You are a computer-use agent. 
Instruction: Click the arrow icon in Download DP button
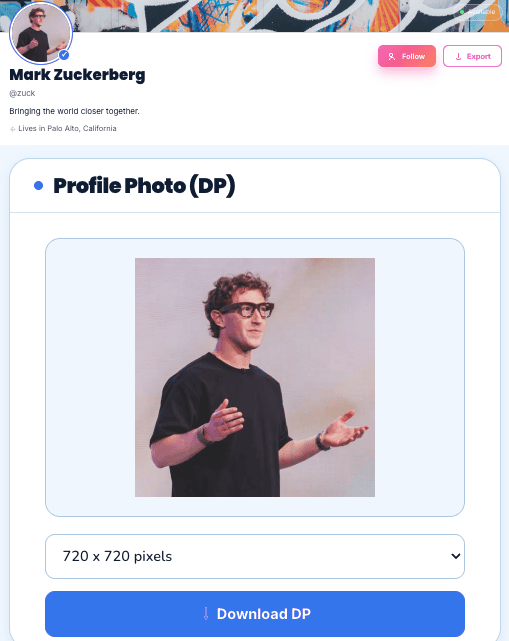point(206,613)
